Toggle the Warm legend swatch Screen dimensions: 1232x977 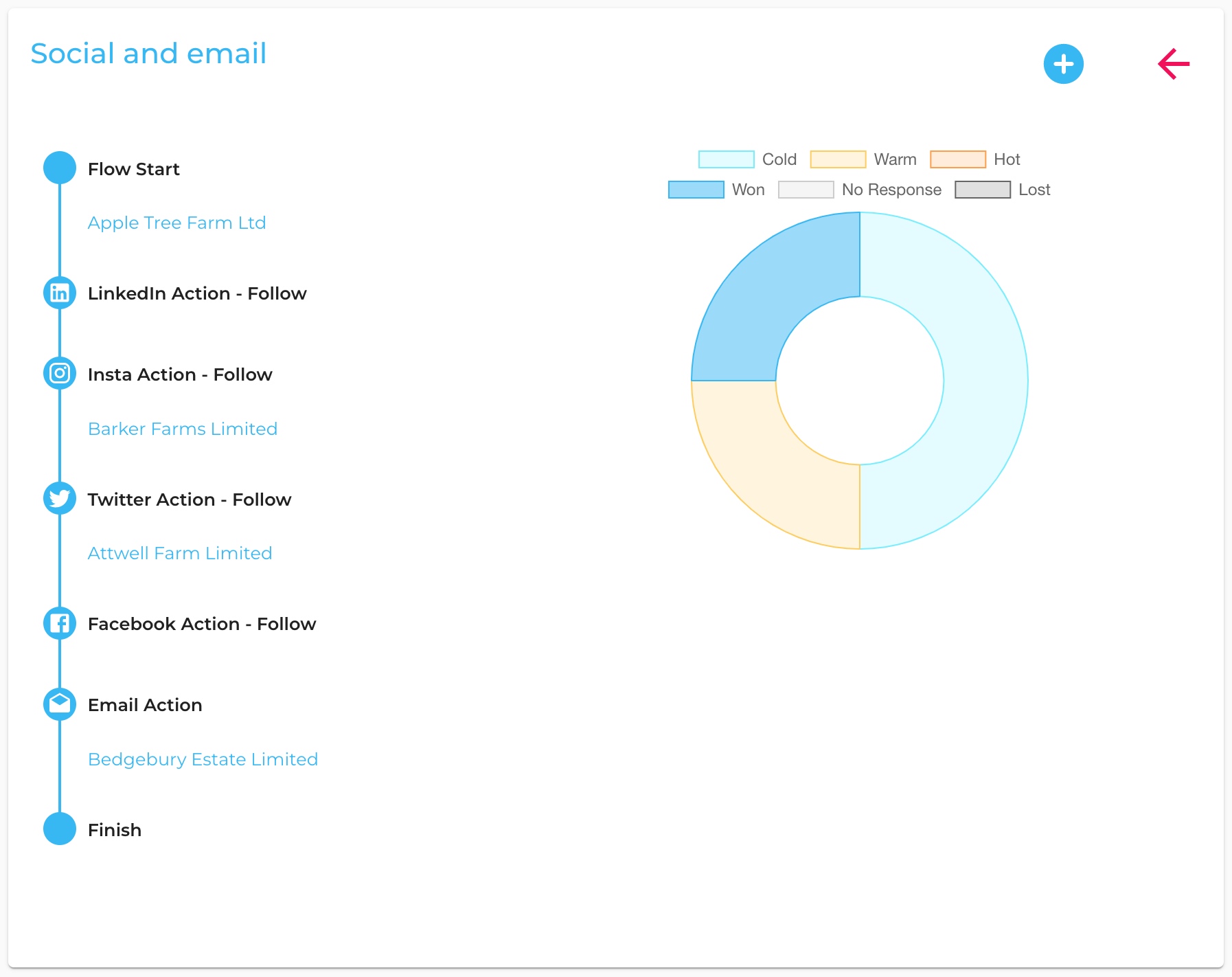838,159
